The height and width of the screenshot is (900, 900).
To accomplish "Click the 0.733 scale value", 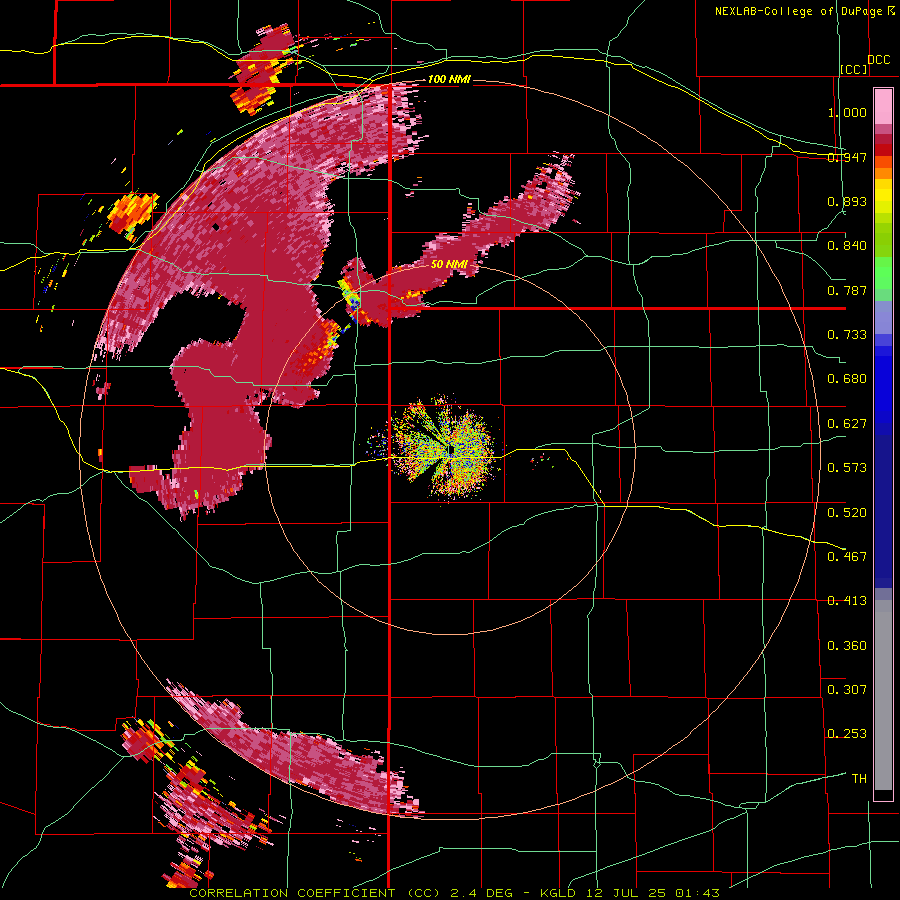I will [847, 335].
